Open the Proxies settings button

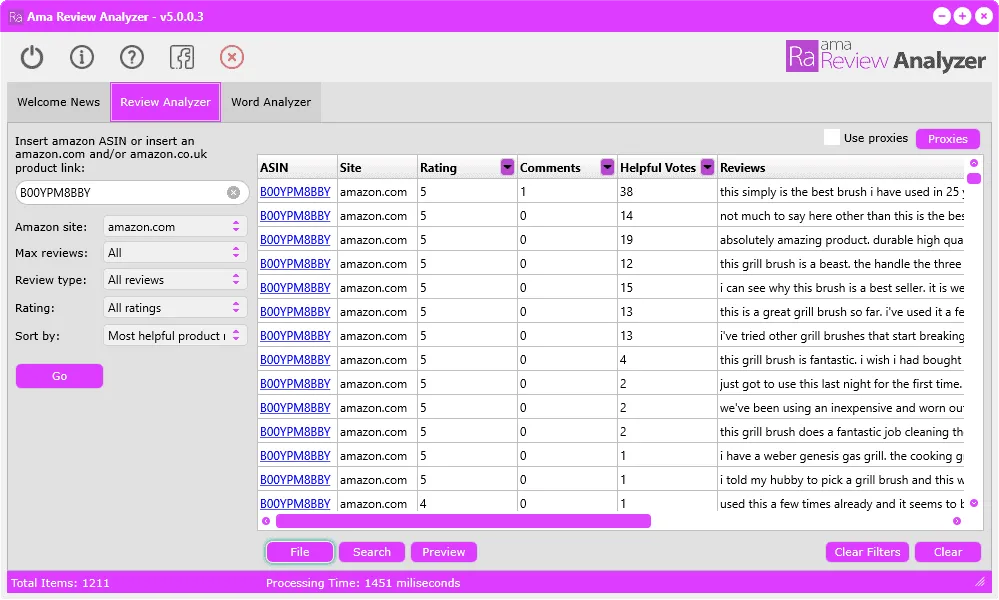coord(947,139)
